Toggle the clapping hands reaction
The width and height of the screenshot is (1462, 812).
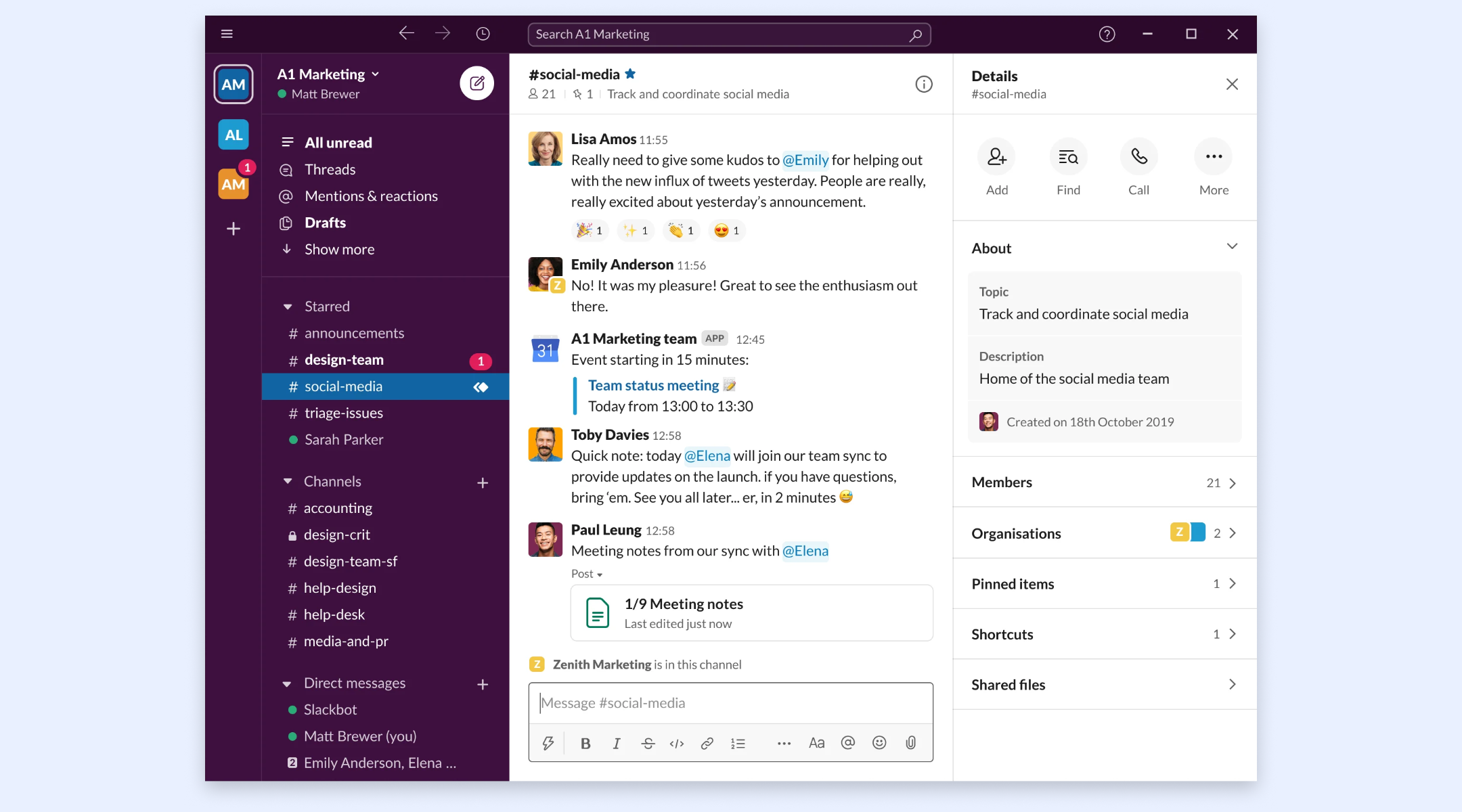(682, 231)
